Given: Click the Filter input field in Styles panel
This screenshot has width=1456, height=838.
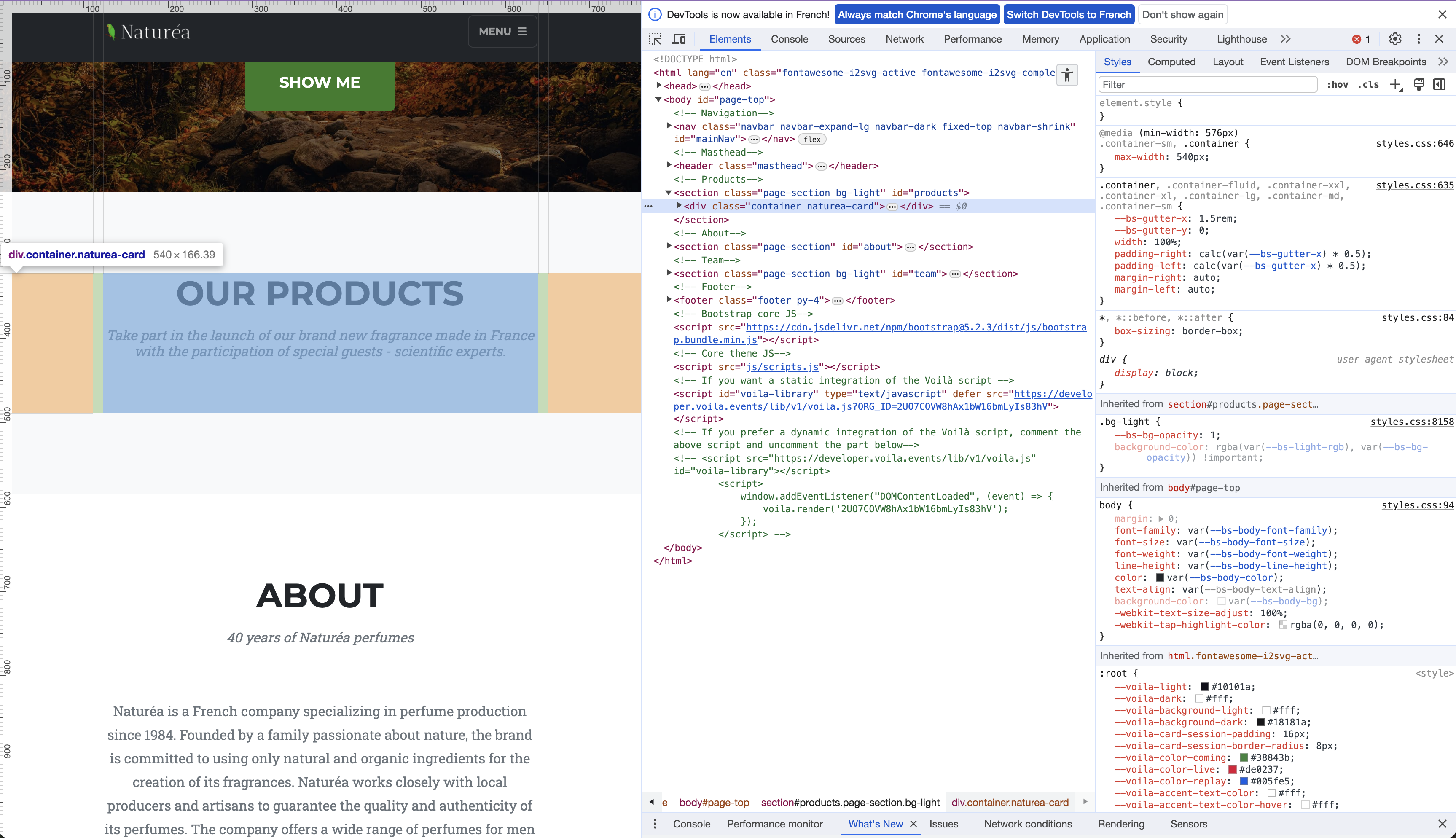Looking at the screenshot, I should coord(1207,84).
